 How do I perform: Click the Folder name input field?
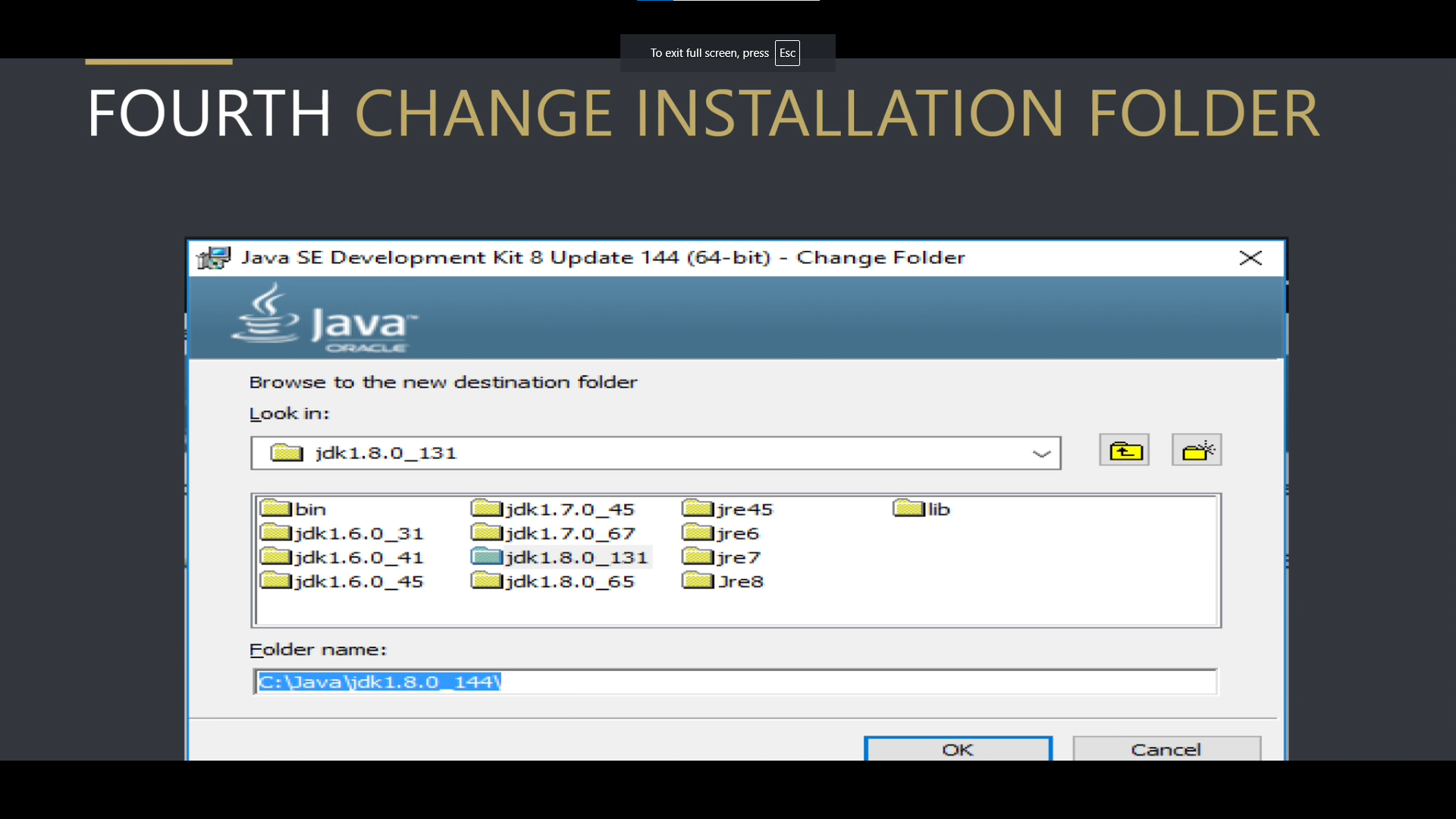[734, 681]
